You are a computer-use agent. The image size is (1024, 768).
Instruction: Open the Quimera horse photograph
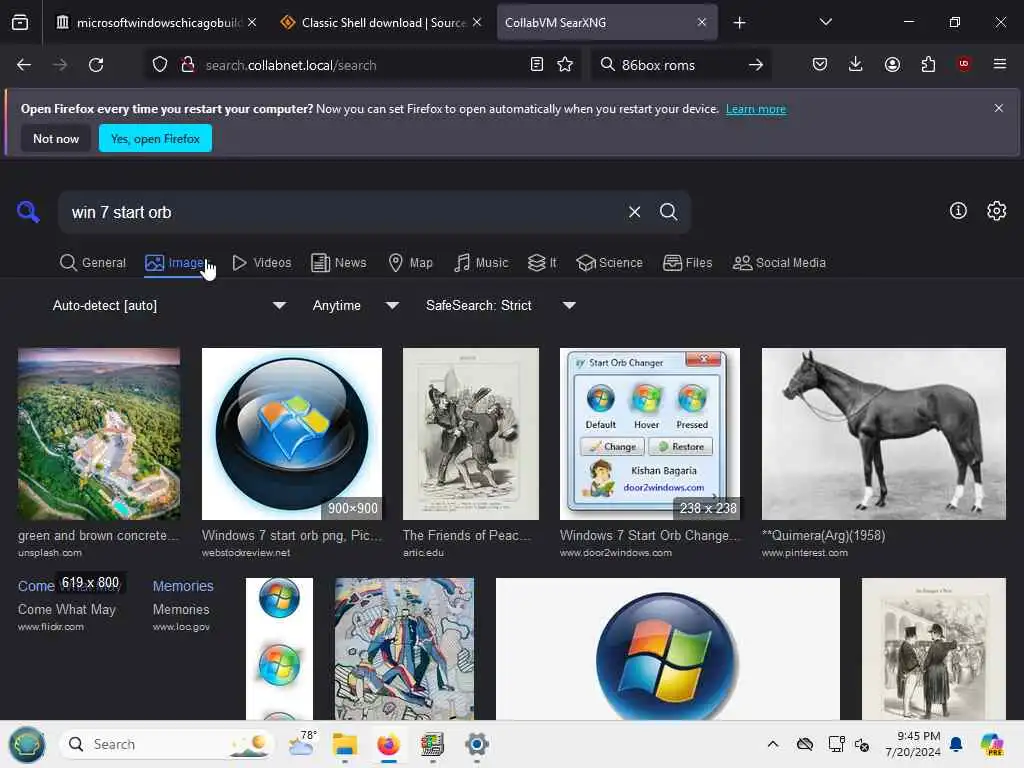tap(884, 434)
